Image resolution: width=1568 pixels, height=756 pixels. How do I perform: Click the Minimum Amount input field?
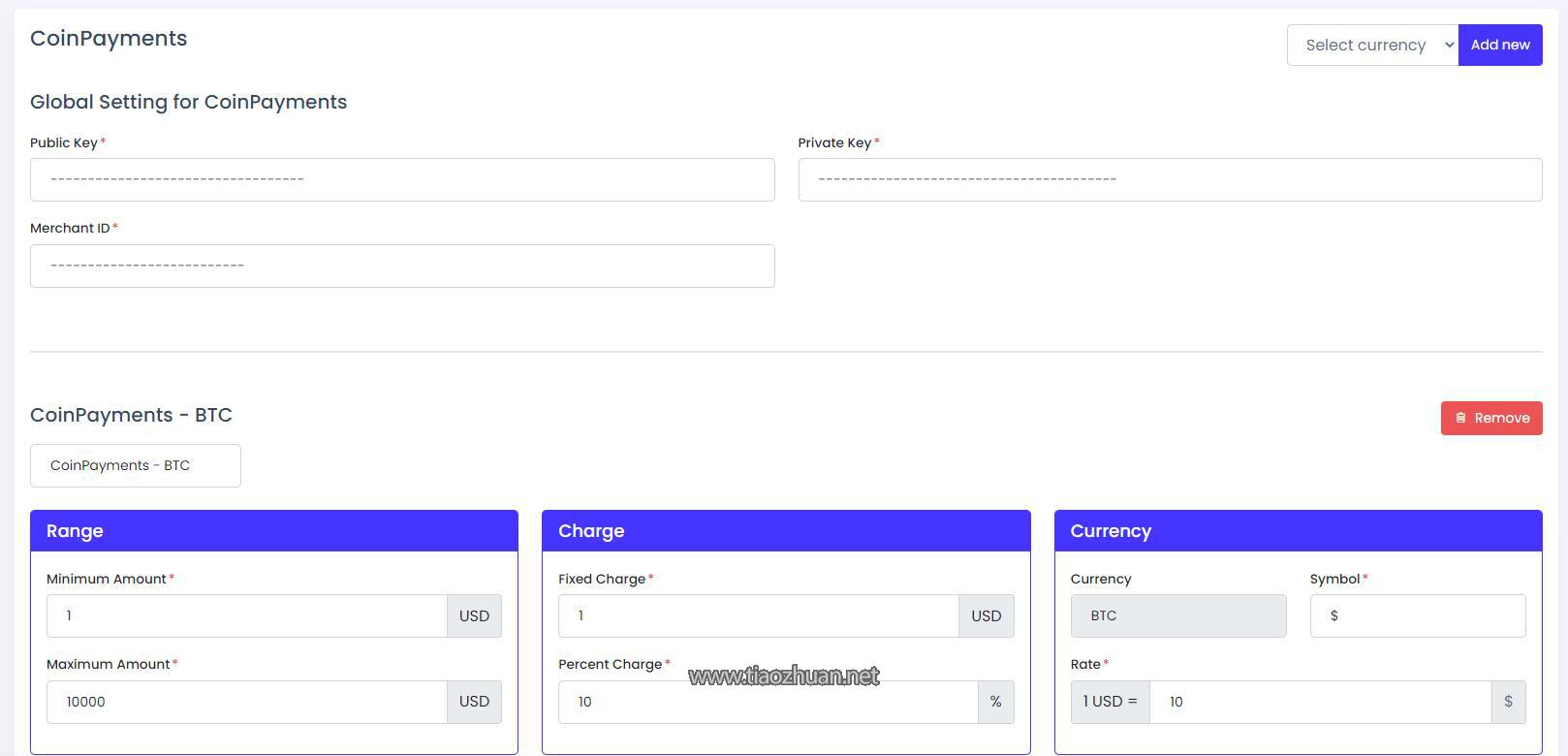click(x=247, y=616)
